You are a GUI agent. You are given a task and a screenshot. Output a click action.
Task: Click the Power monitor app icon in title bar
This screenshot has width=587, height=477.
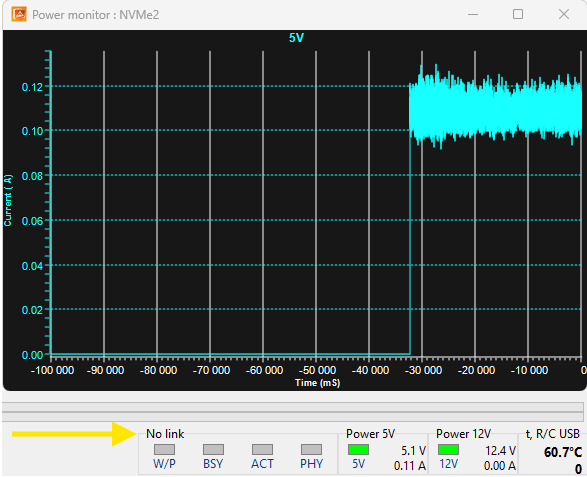[x=19, y=15]
